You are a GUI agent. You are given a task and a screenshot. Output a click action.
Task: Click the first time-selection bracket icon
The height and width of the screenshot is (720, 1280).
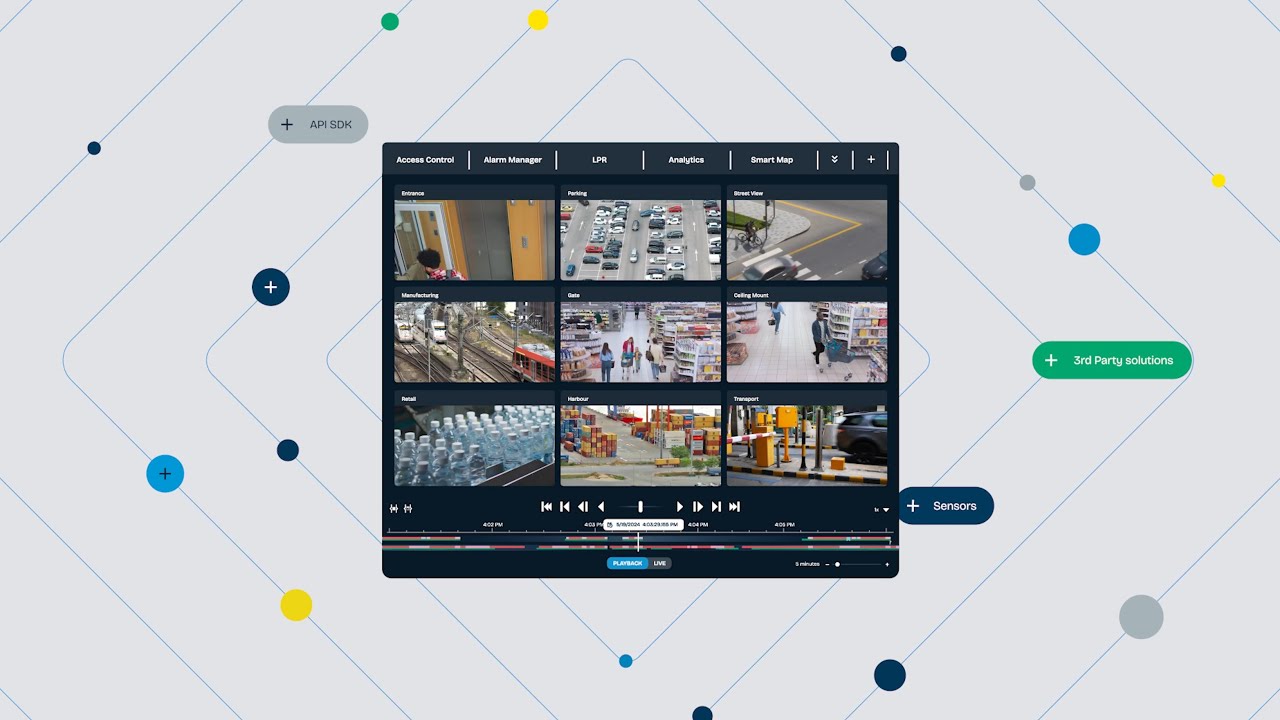[394, 508]
